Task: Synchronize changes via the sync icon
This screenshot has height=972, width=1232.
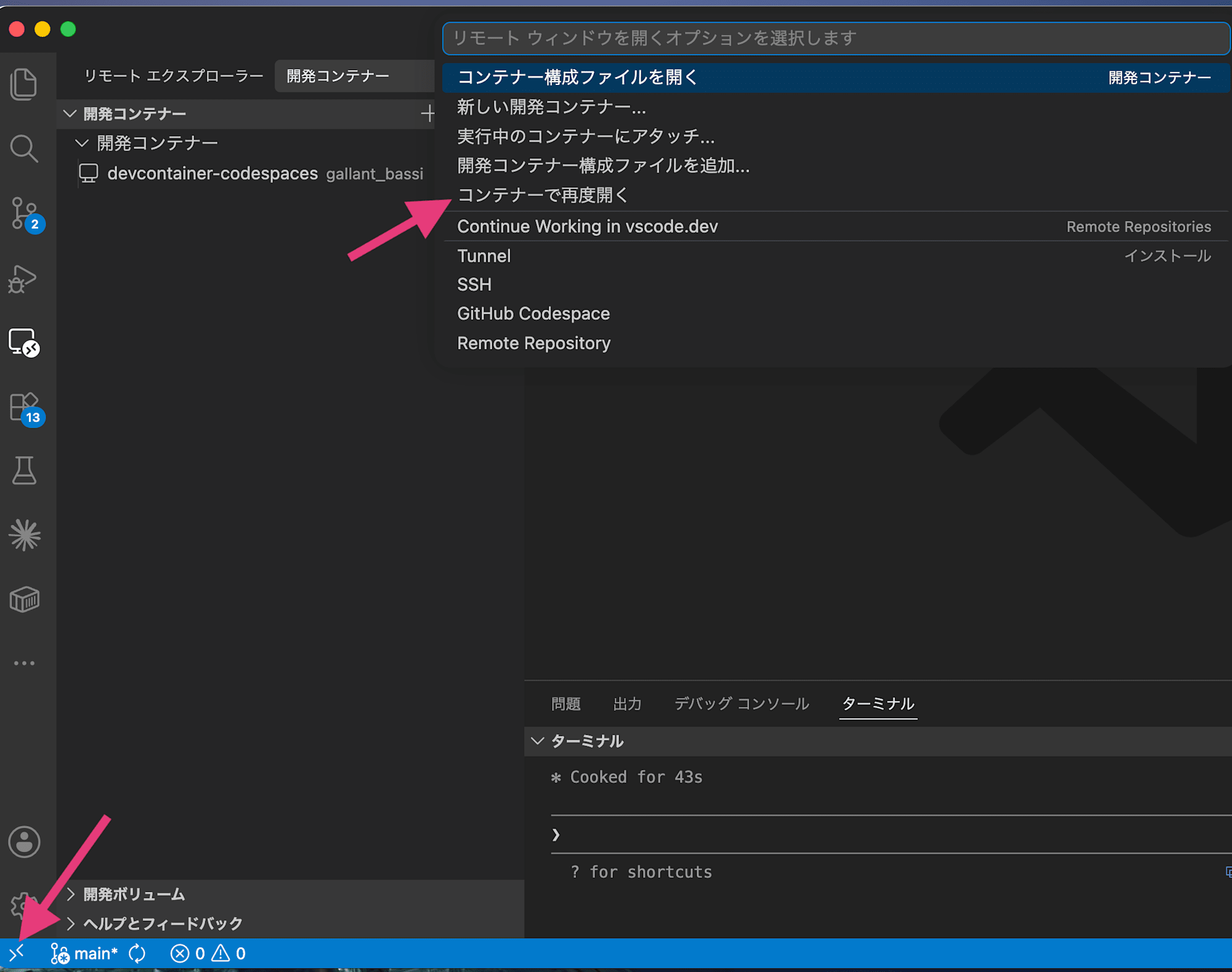Action: (137, 954)
